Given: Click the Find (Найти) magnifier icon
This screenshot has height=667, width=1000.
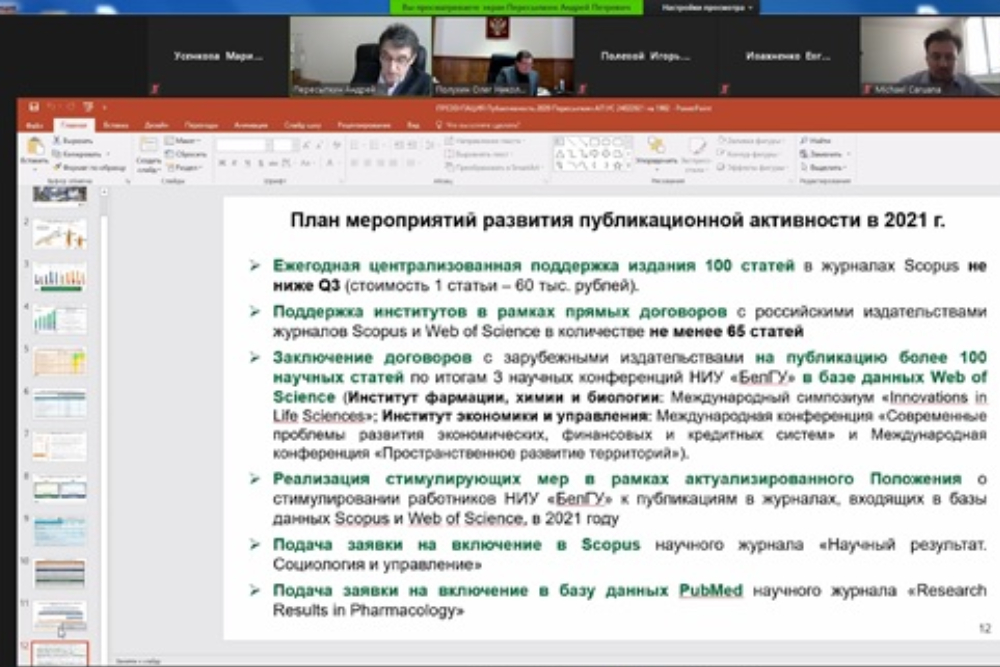Looking at the screenshot, I should (817, 141).
